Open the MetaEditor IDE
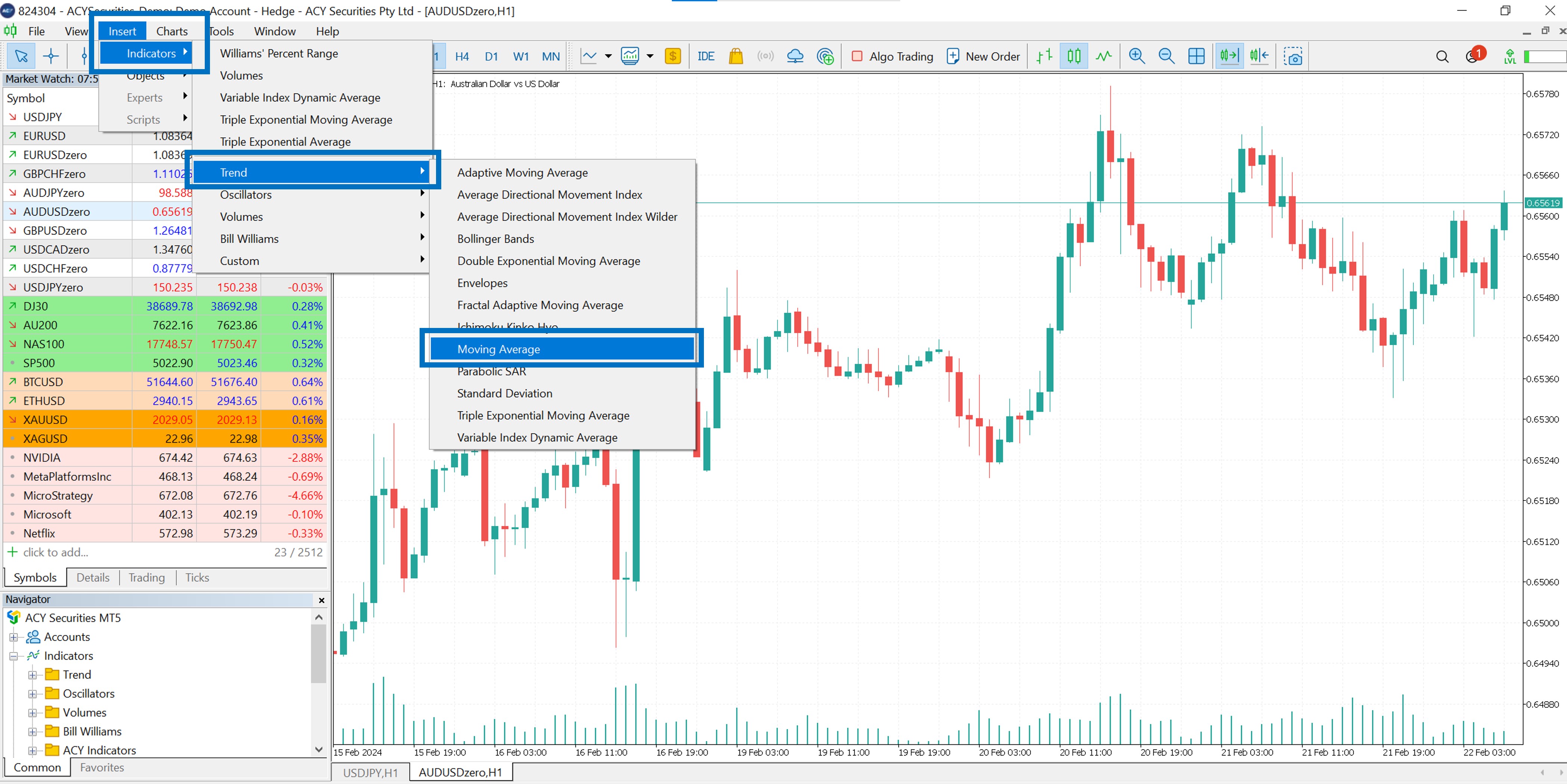Screen dimensions: 1567x784 click(706, 56)
